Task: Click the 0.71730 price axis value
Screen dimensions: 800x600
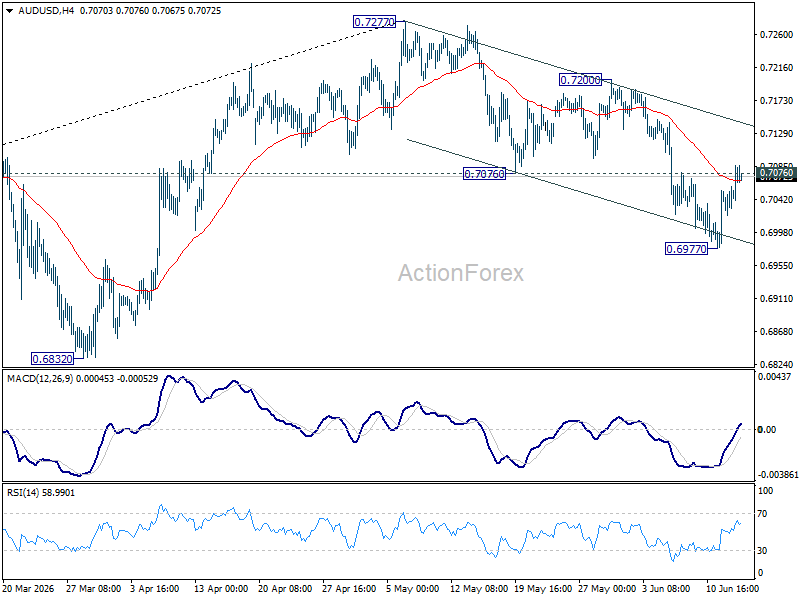Action: coord(777,101)
